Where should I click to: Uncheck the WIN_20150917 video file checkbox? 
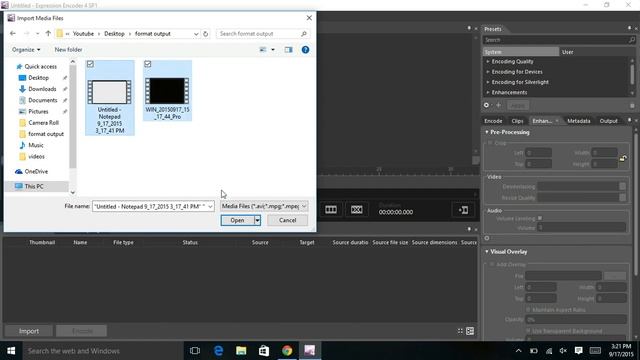click(148, 64)
